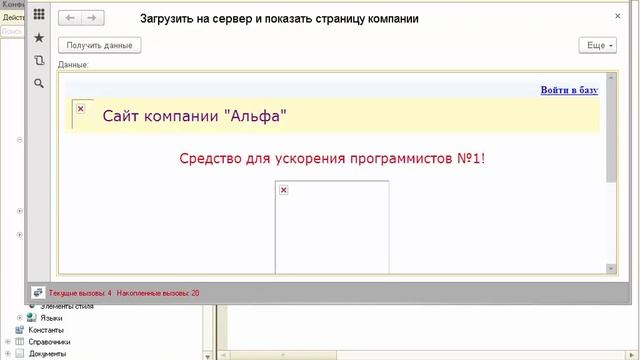Click the Языки node icon

31,318
